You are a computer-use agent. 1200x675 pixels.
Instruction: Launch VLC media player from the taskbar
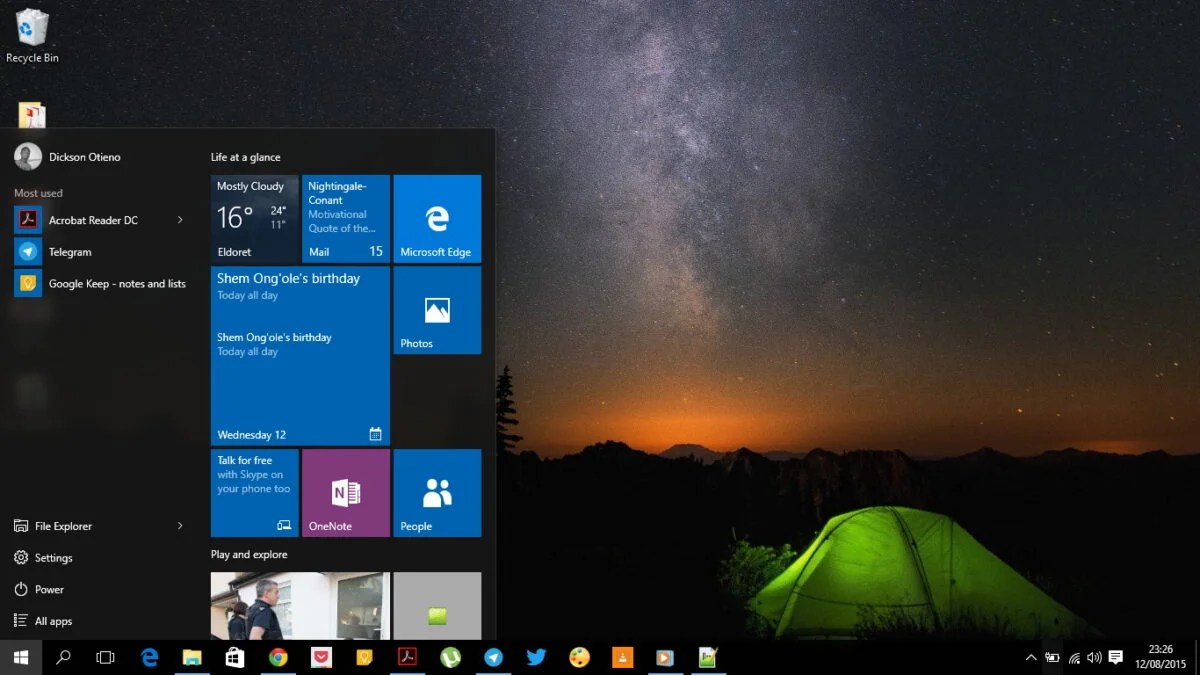tap(622, 657)
